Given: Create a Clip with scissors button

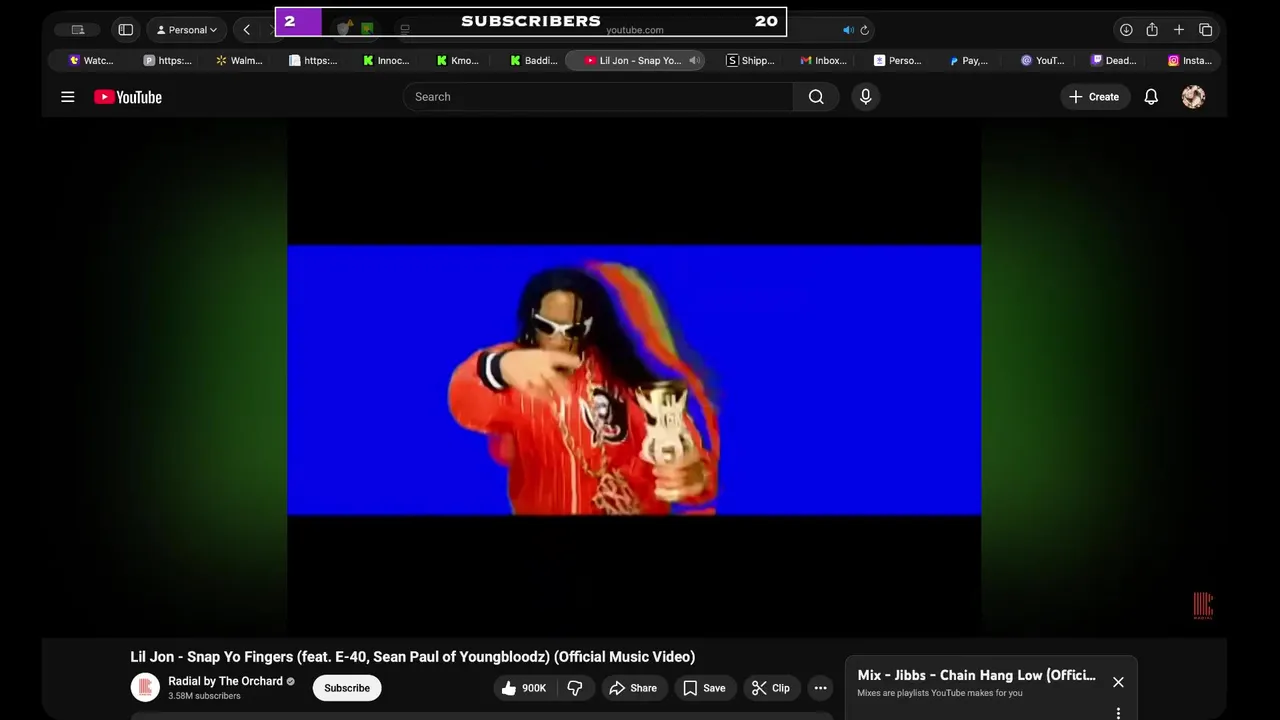Looking at the screenshot, I should point(771,688).
